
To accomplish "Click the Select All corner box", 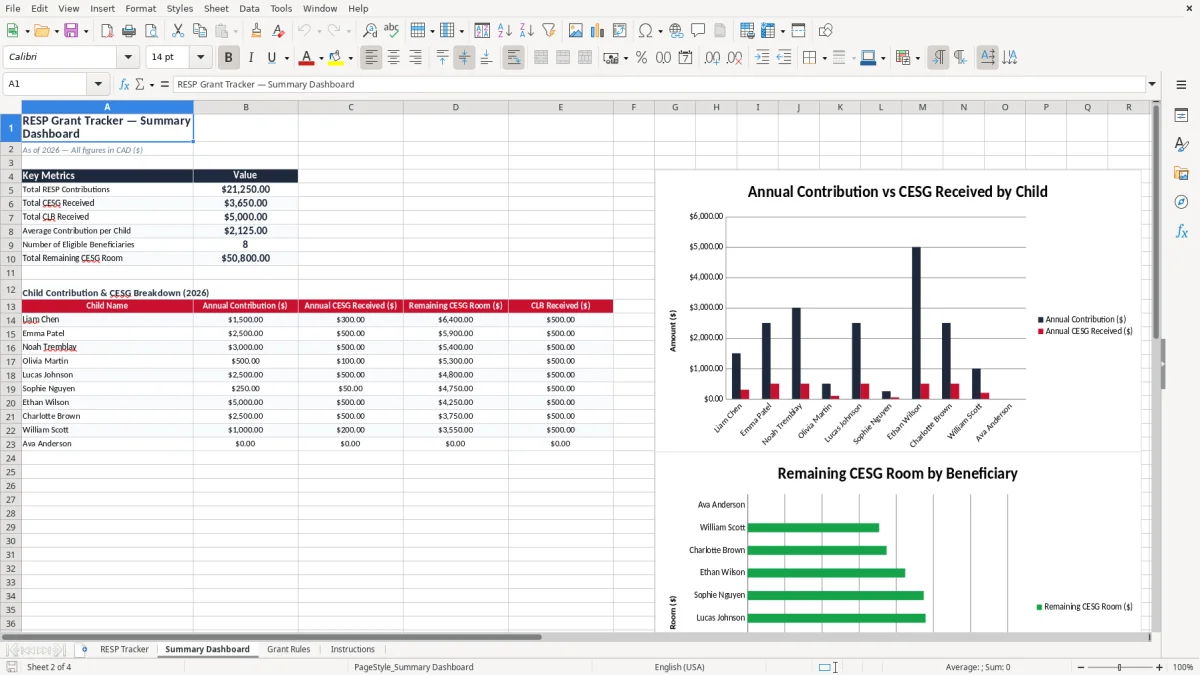I will pos(10,107).
